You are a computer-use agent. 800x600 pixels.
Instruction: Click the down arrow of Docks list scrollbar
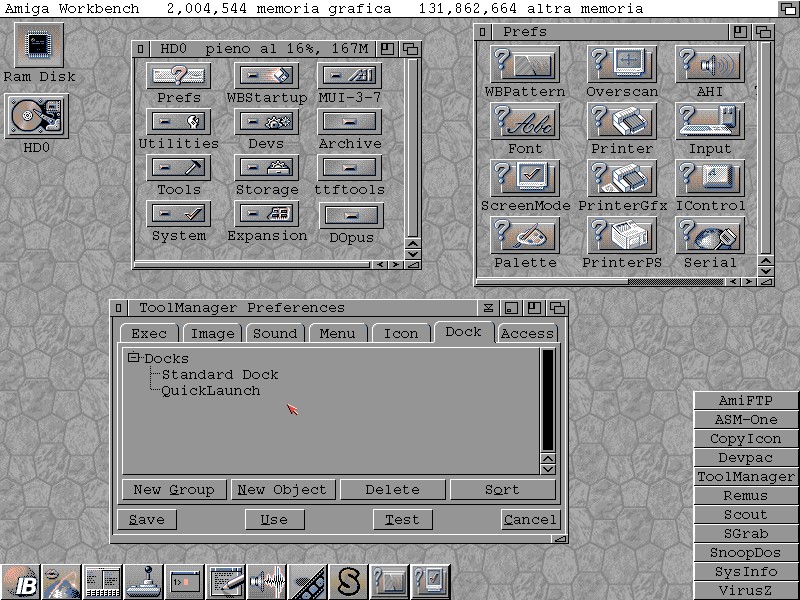547,468
